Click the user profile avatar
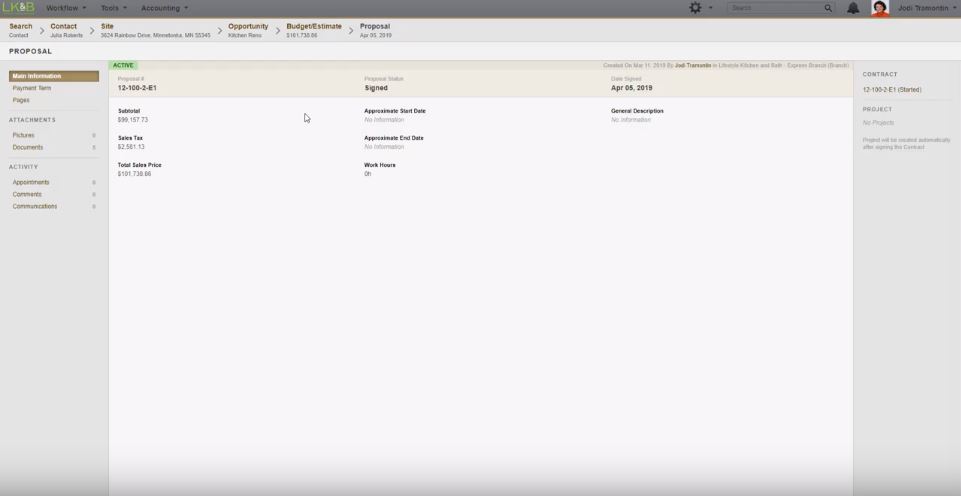The image size is (961, 496). [x=880, y=9]
